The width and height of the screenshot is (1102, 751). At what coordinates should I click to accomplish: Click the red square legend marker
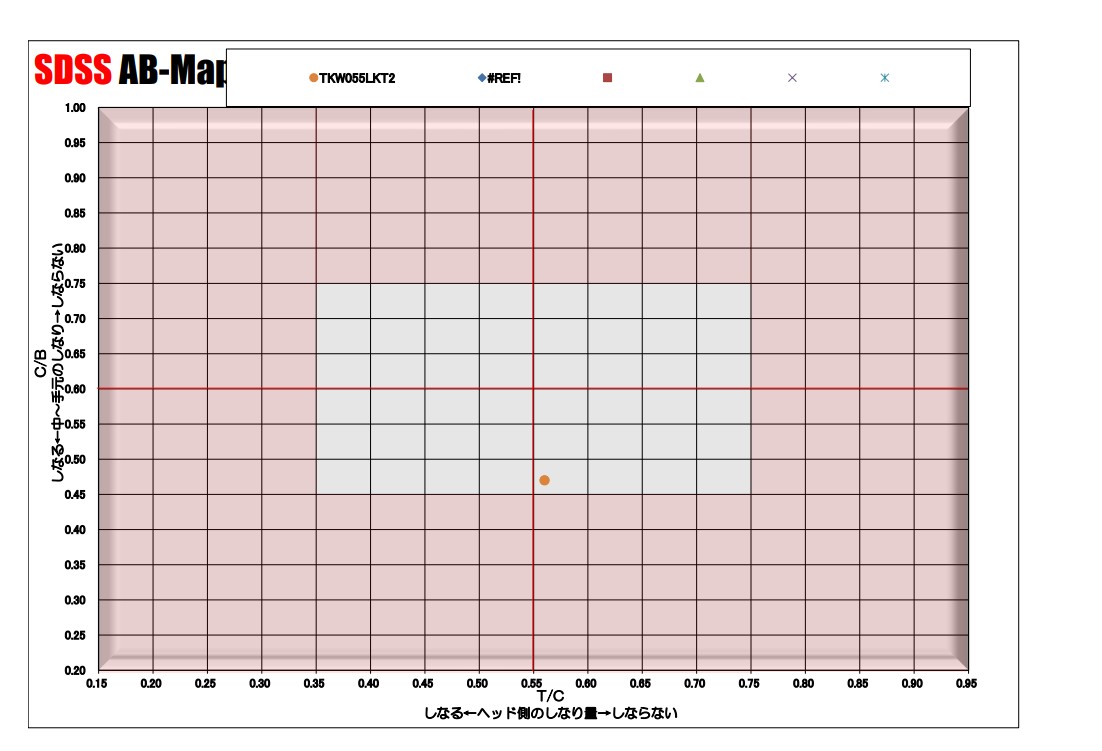607,78
